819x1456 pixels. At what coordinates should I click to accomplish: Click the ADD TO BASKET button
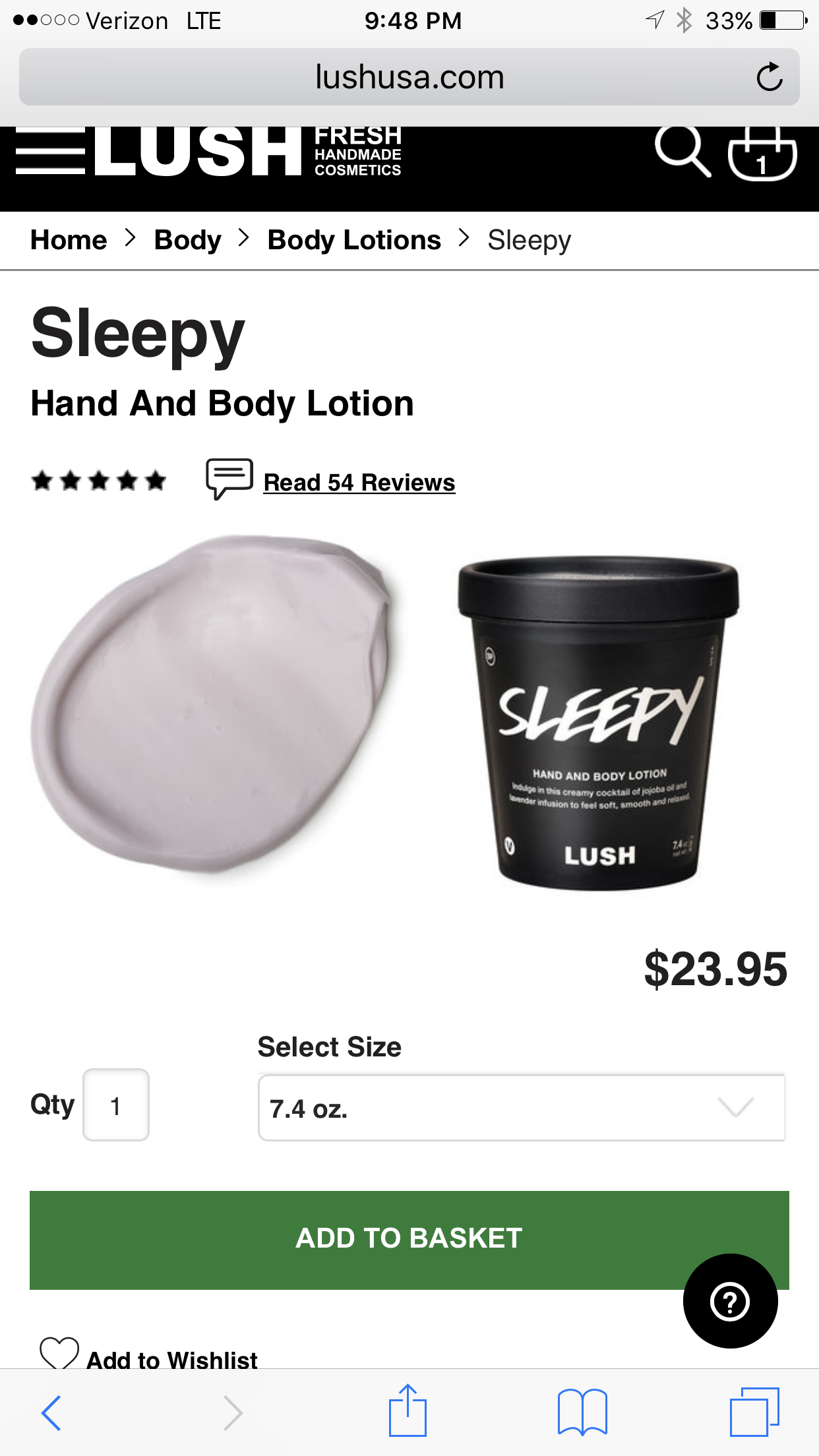[x=409, y=1240]
